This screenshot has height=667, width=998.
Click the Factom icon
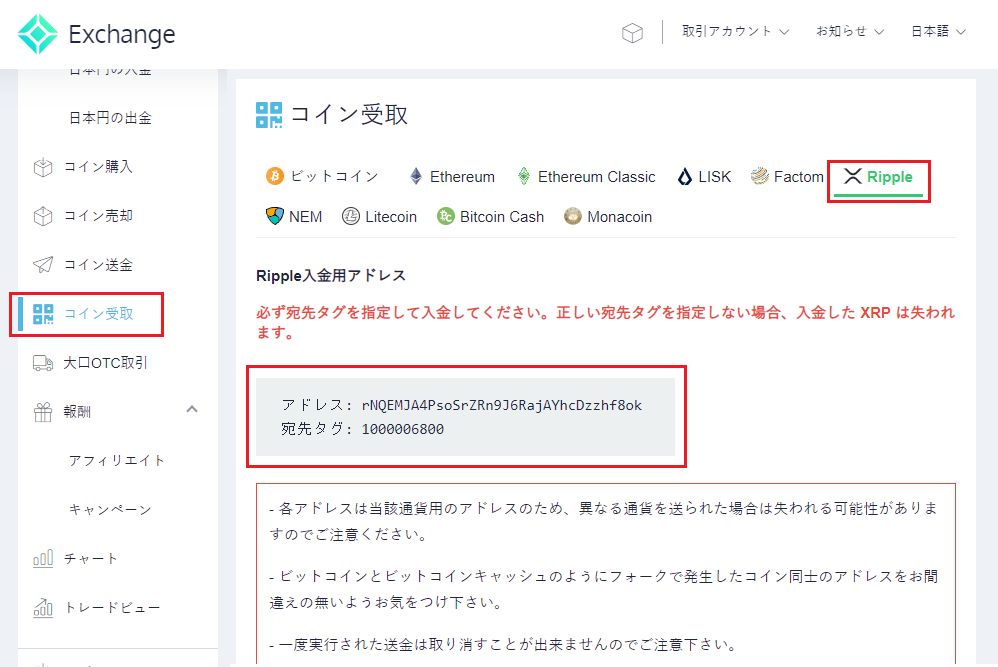tap(759, 176)
